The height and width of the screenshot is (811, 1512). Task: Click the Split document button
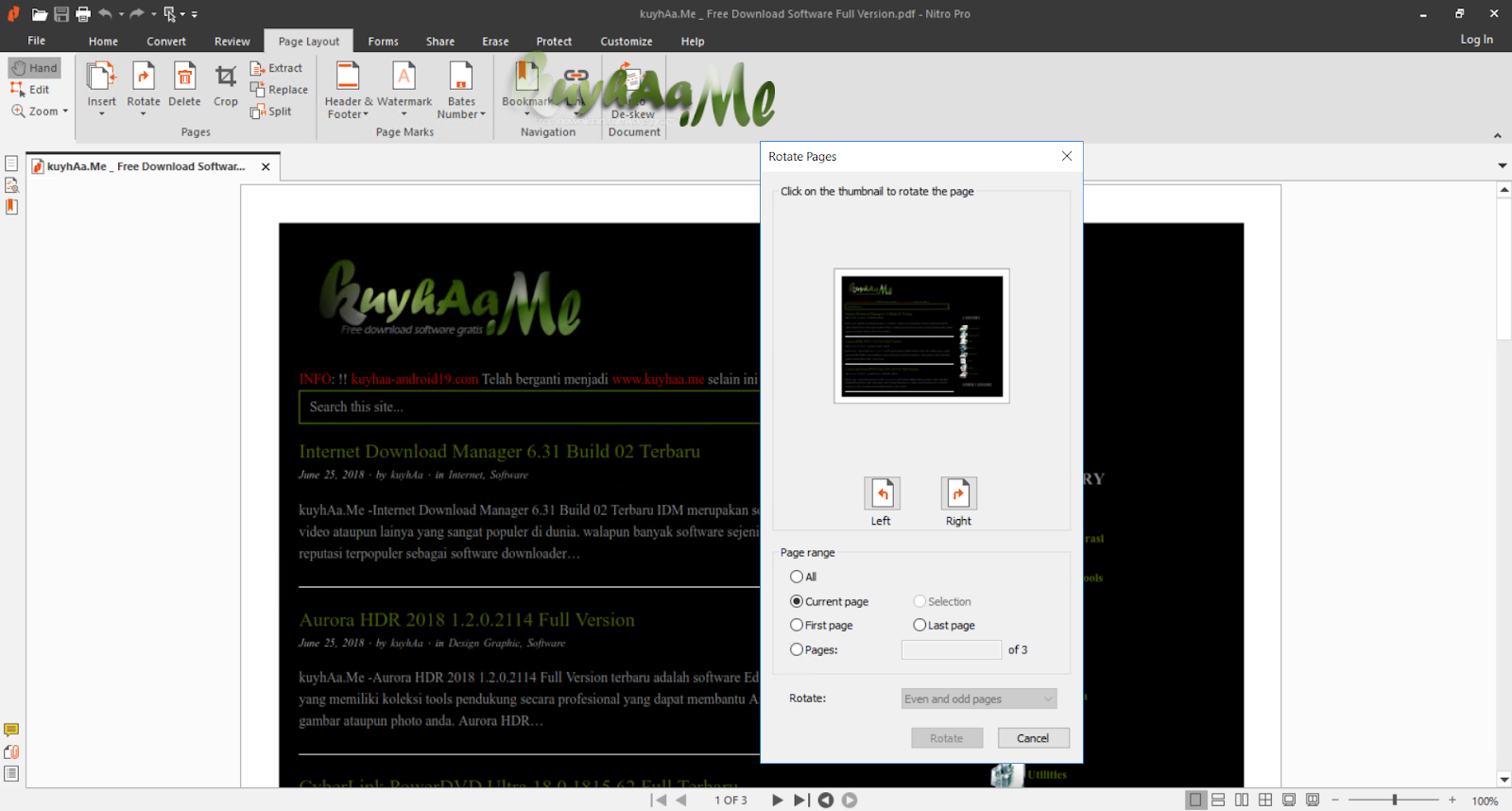[x=271, y=112]
